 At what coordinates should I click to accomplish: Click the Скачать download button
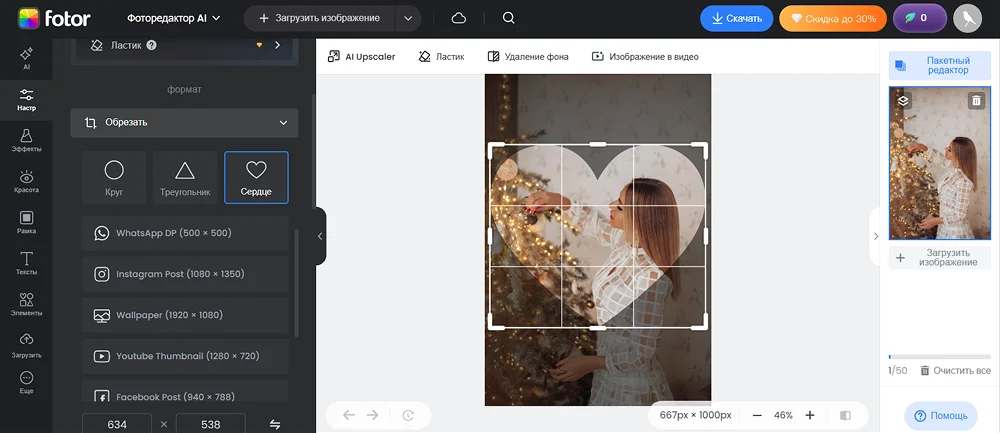click(x=736, y=18)
